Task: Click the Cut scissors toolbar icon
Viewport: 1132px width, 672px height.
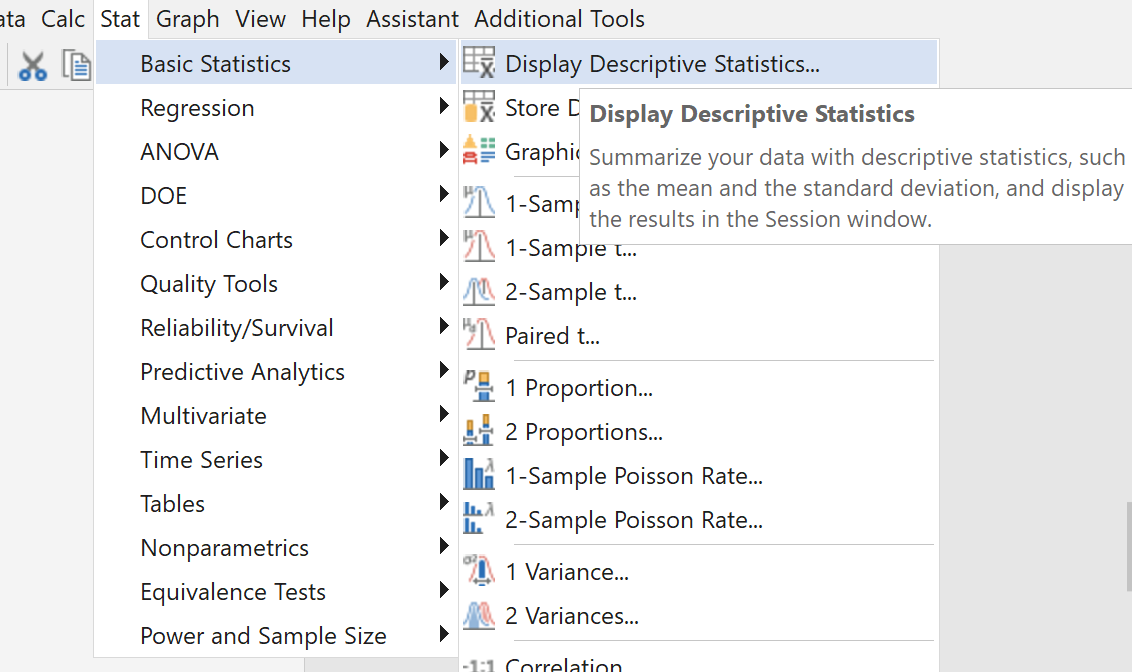Action: 32,66
